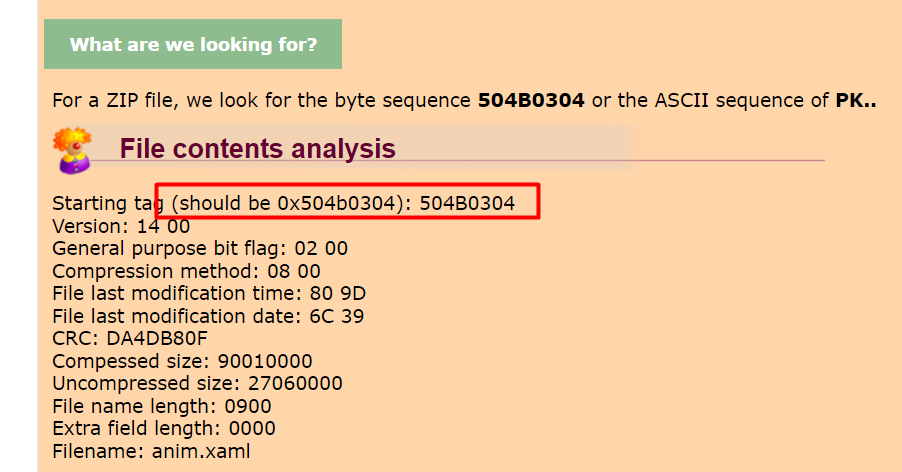The image size is (902, 472).
Task: Click the bold ASCII sequence PK..
Action: tap(855, 101)
